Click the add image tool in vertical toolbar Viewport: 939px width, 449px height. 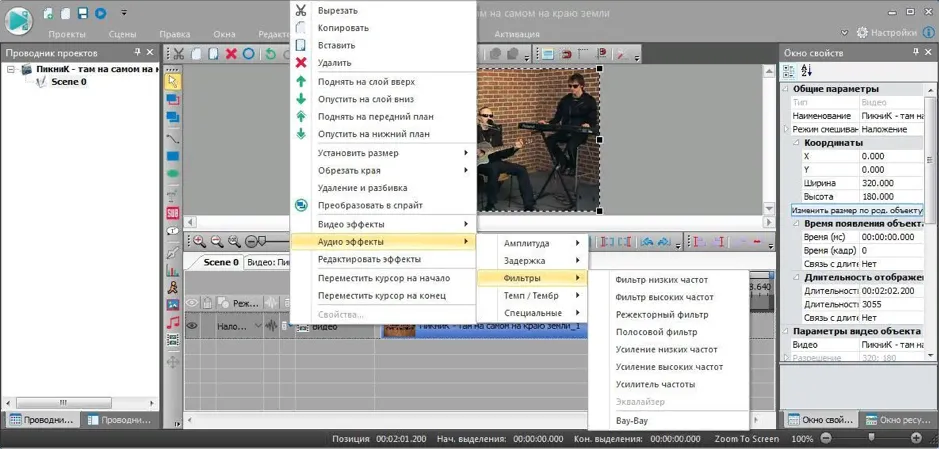pos(172,305)
